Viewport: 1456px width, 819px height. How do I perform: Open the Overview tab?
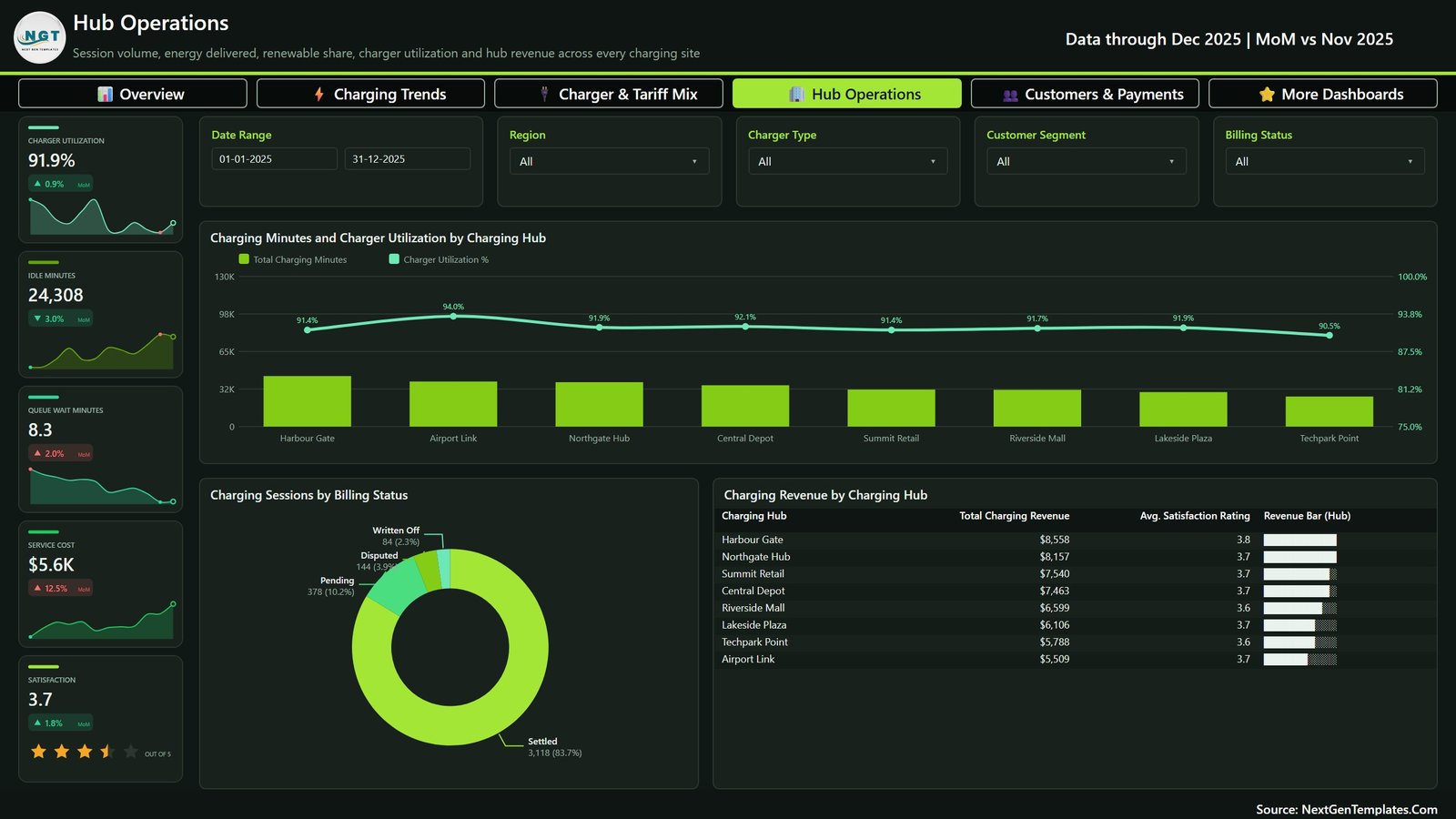click(133, 94)
